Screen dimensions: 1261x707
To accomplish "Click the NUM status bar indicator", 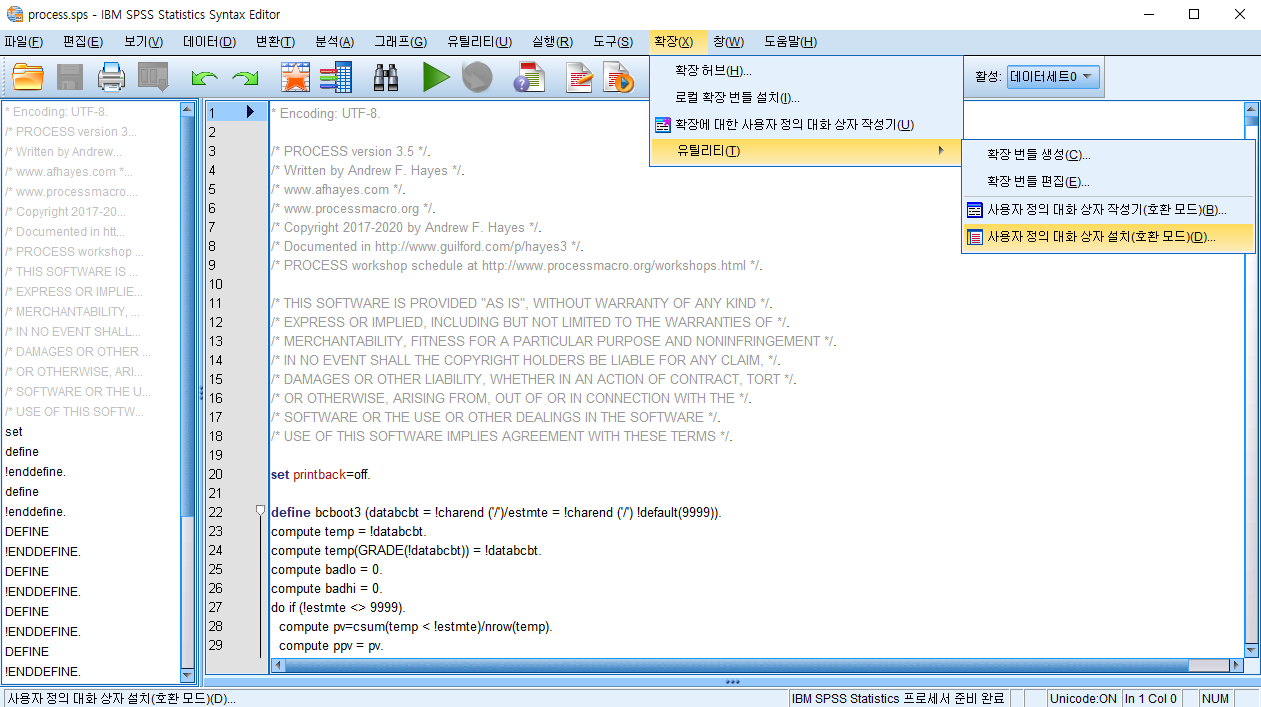I will (x=1215, y=698).
